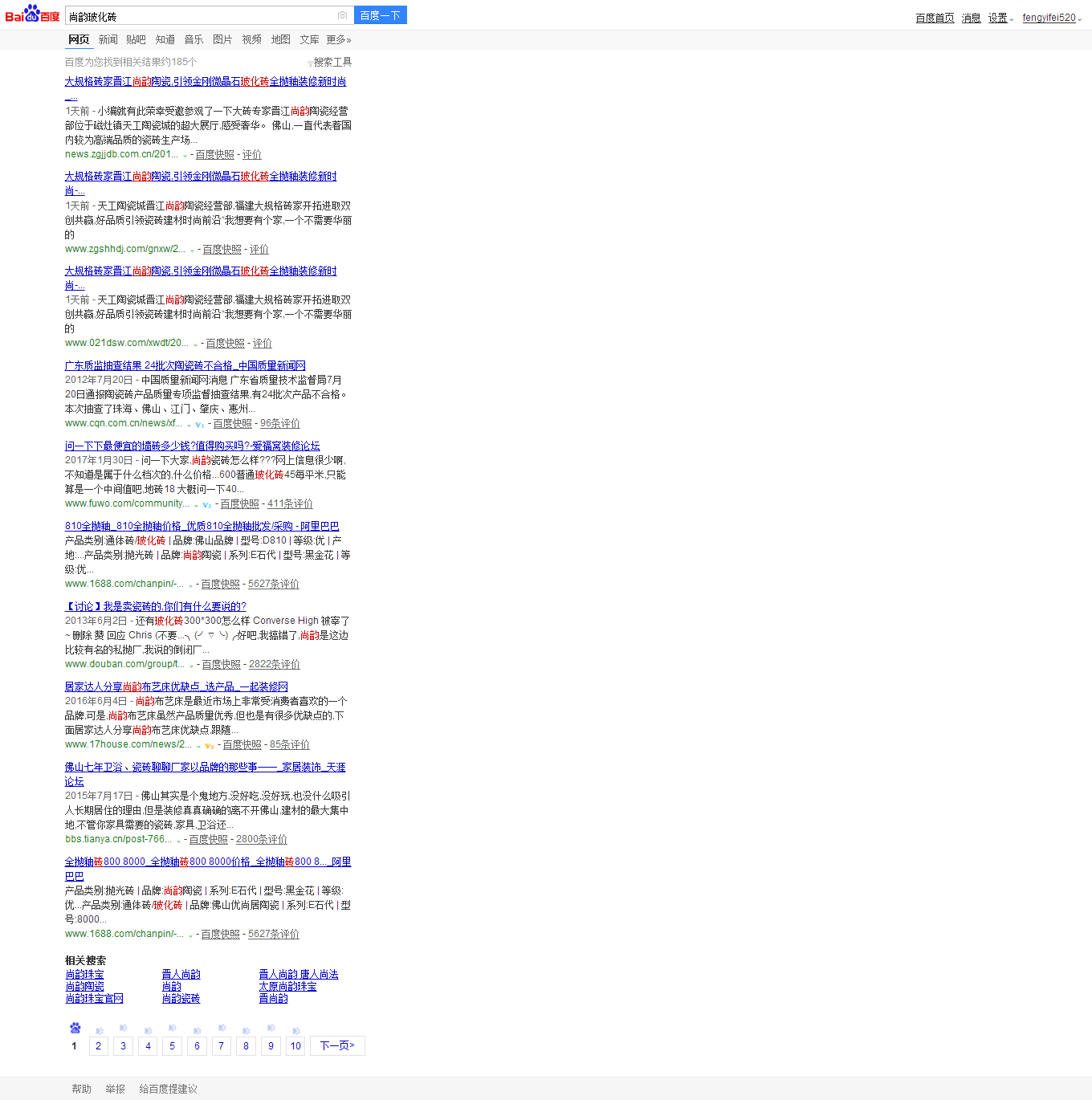
Task: Click the 百度一下 search button
Action: point(381,15)
